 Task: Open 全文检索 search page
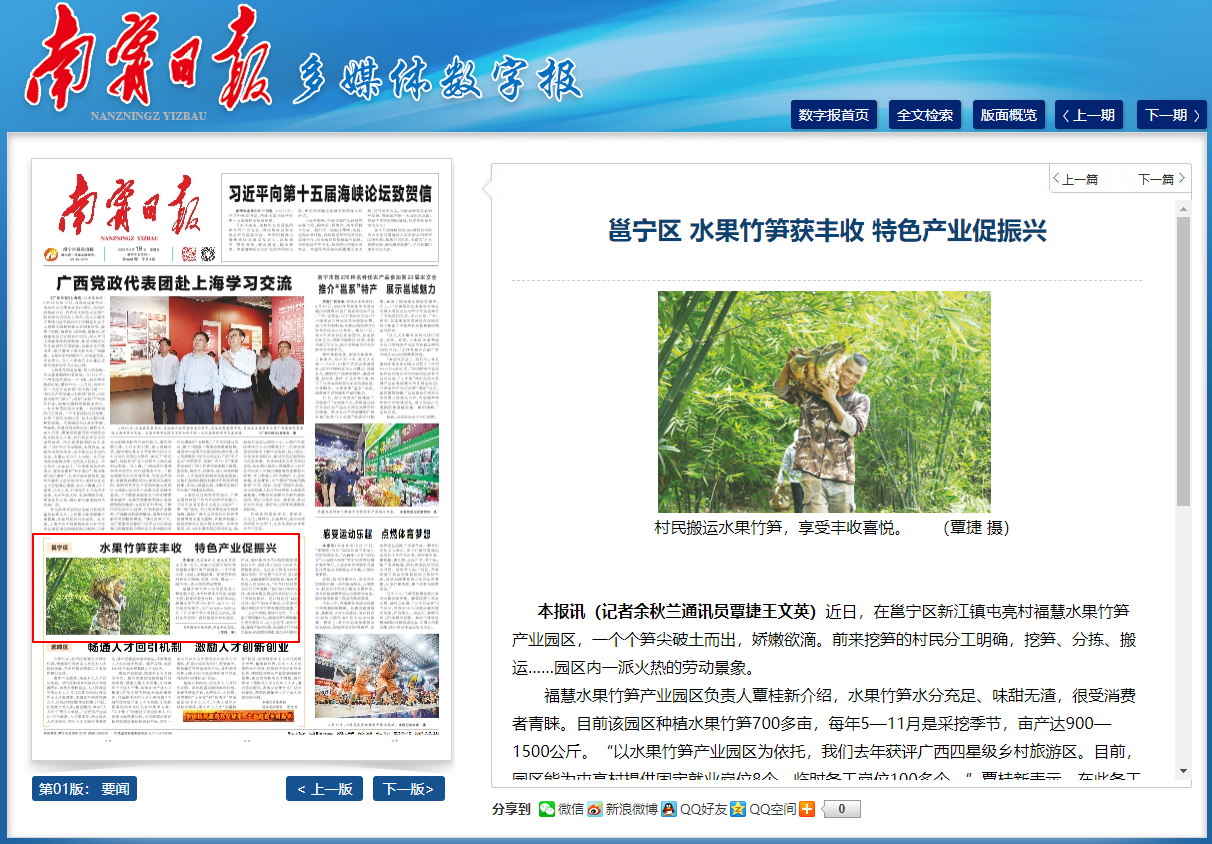click(925, 115)
